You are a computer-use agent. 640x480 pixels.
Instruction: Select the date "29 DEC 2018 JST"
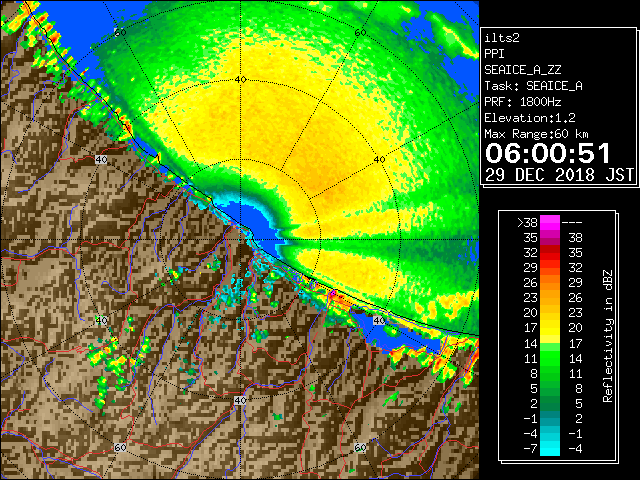point(560,175)
